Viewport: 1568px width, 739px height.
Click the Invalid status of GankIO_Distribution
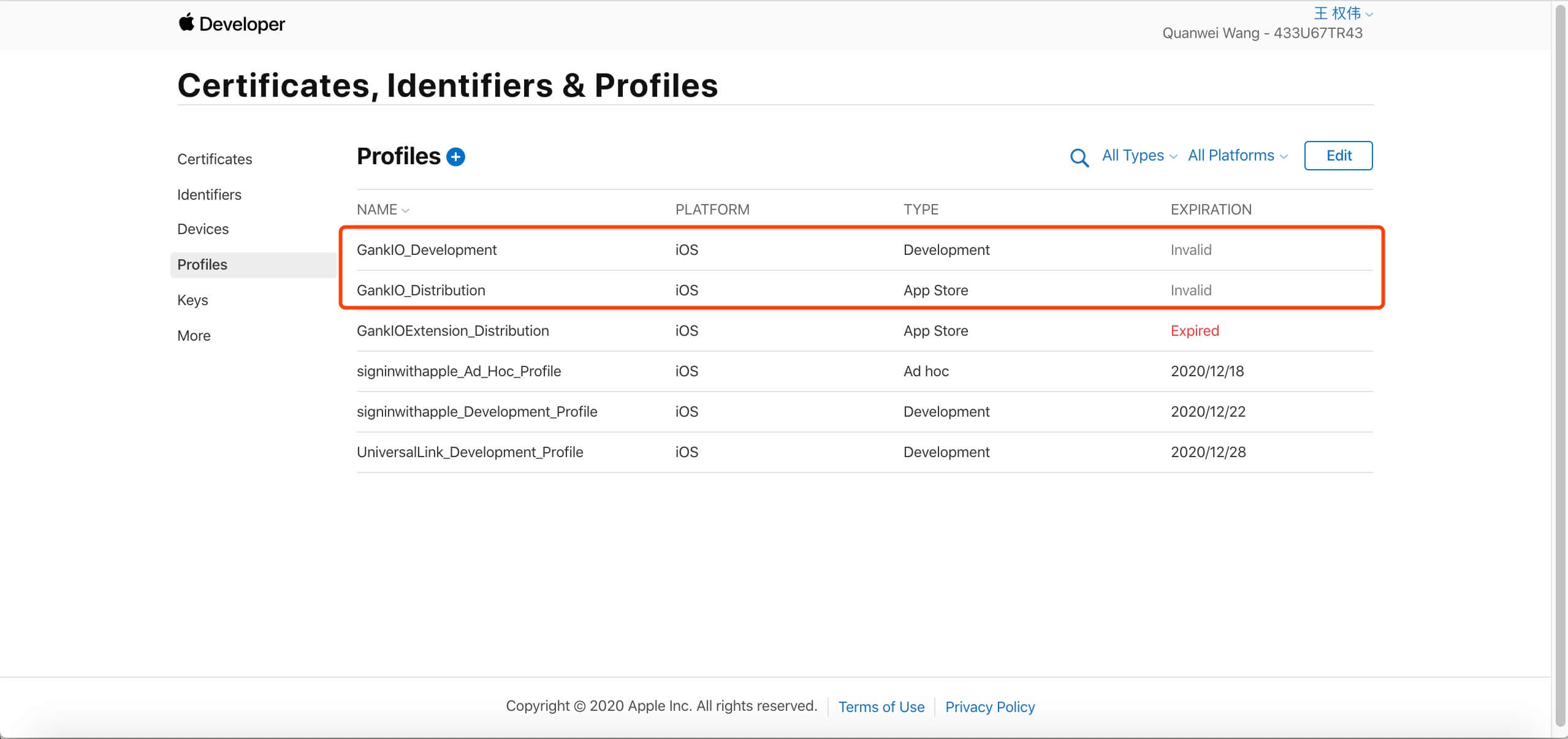pos(1191,290)
